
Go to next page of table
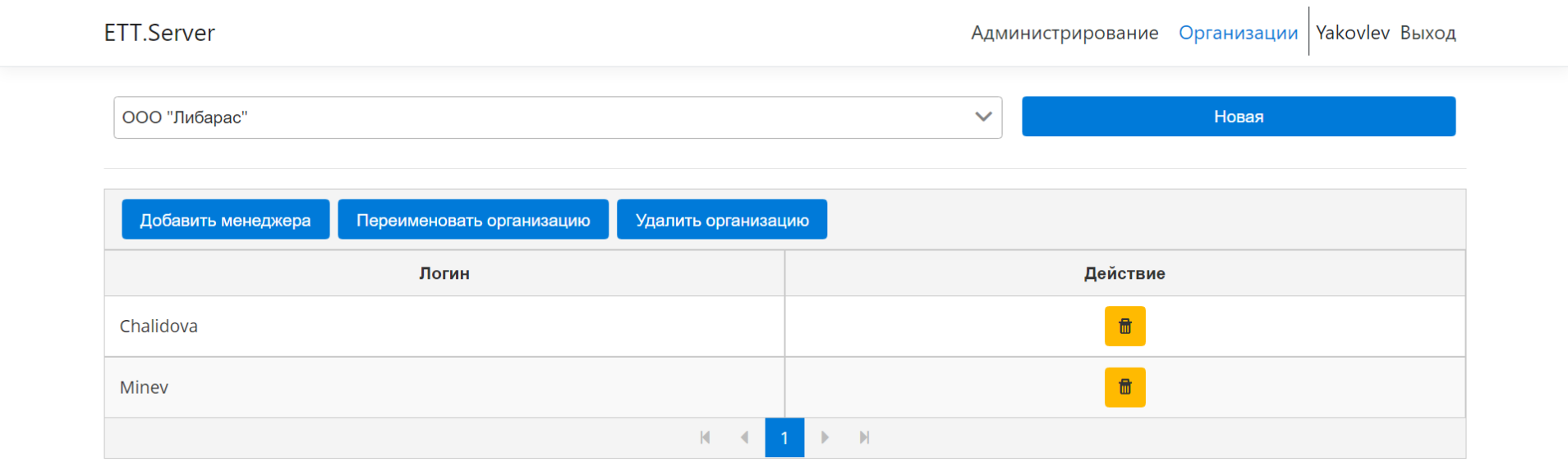pos(825,437)
